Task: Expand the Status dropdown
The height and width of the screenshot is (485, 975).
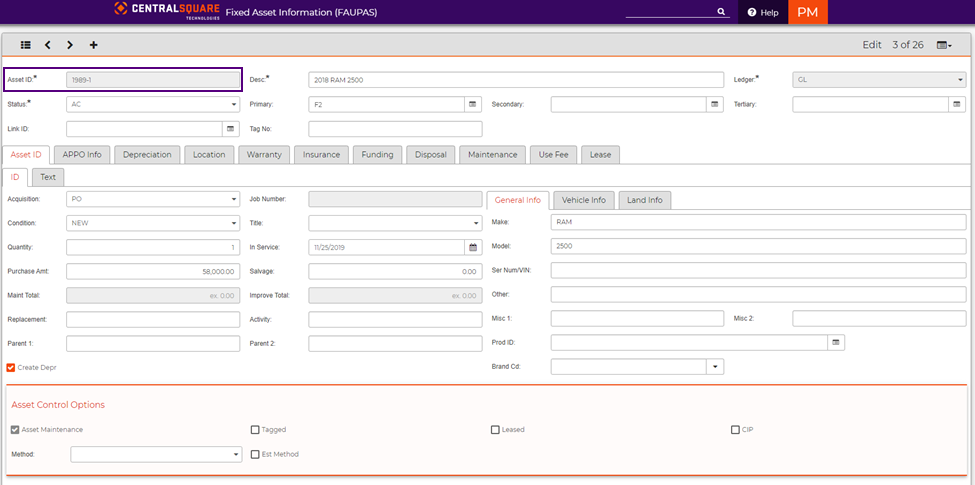Action: tap(234, 104)
